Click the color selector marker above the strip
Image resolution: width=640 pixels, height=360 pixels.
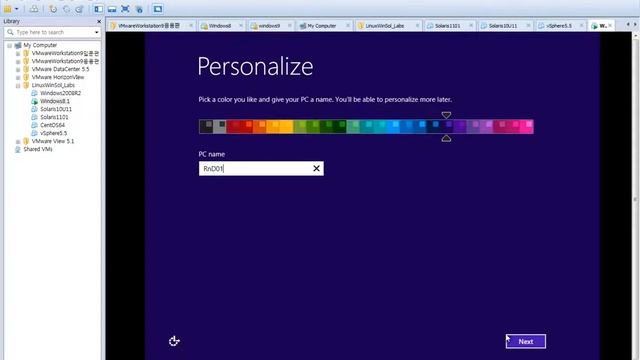tap(446, 115)
